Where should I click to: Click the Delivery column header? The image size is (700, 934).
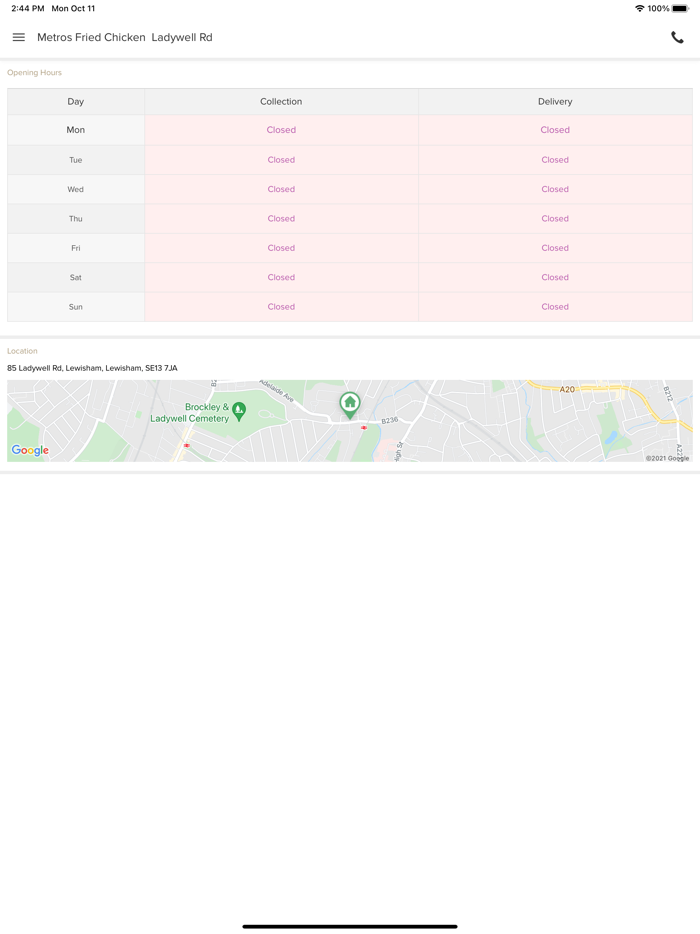(x=555, y=101)
